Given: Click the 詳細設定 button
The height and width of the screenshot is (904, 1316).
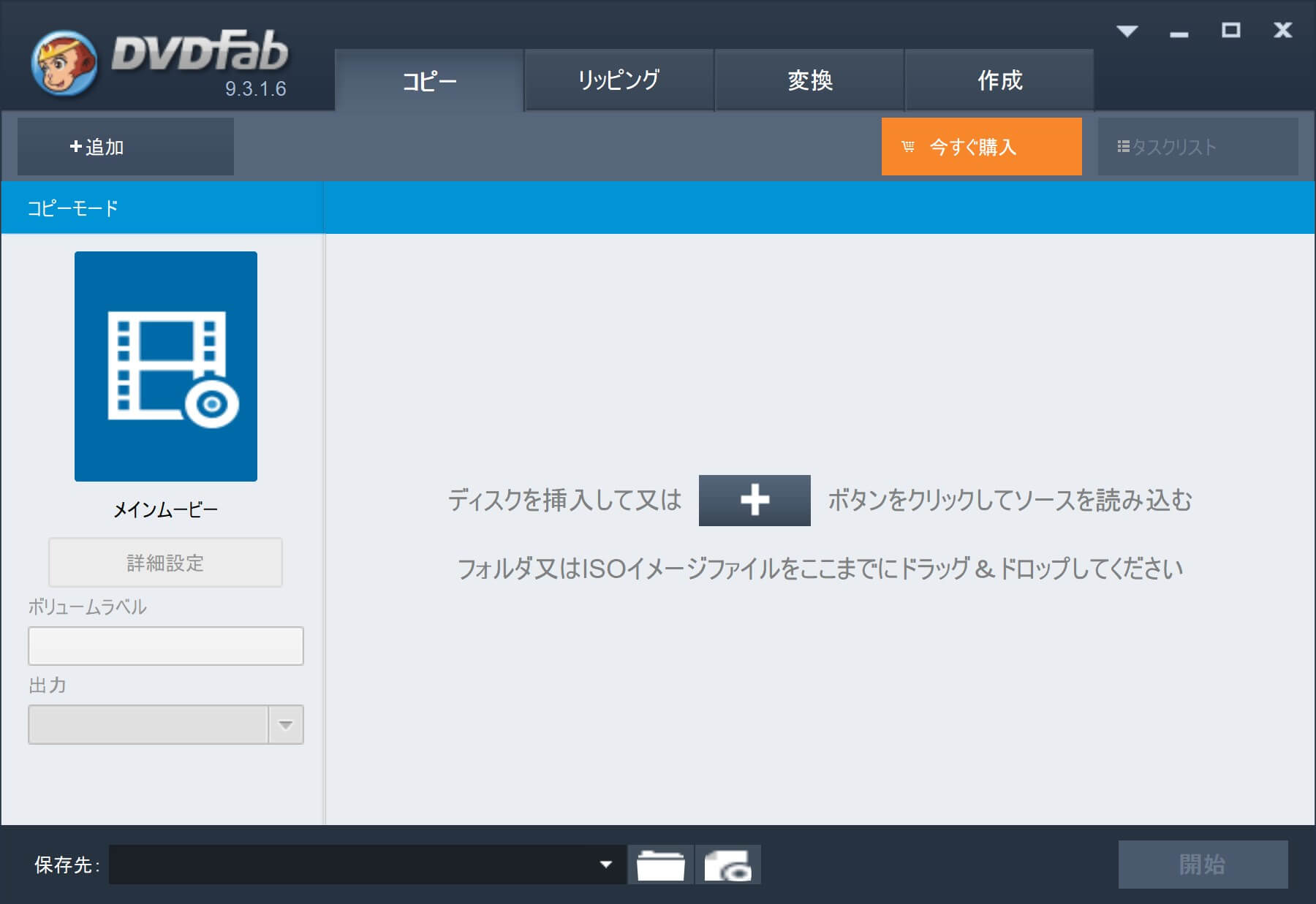Looking at the screenshot, I should coord(165,563).
